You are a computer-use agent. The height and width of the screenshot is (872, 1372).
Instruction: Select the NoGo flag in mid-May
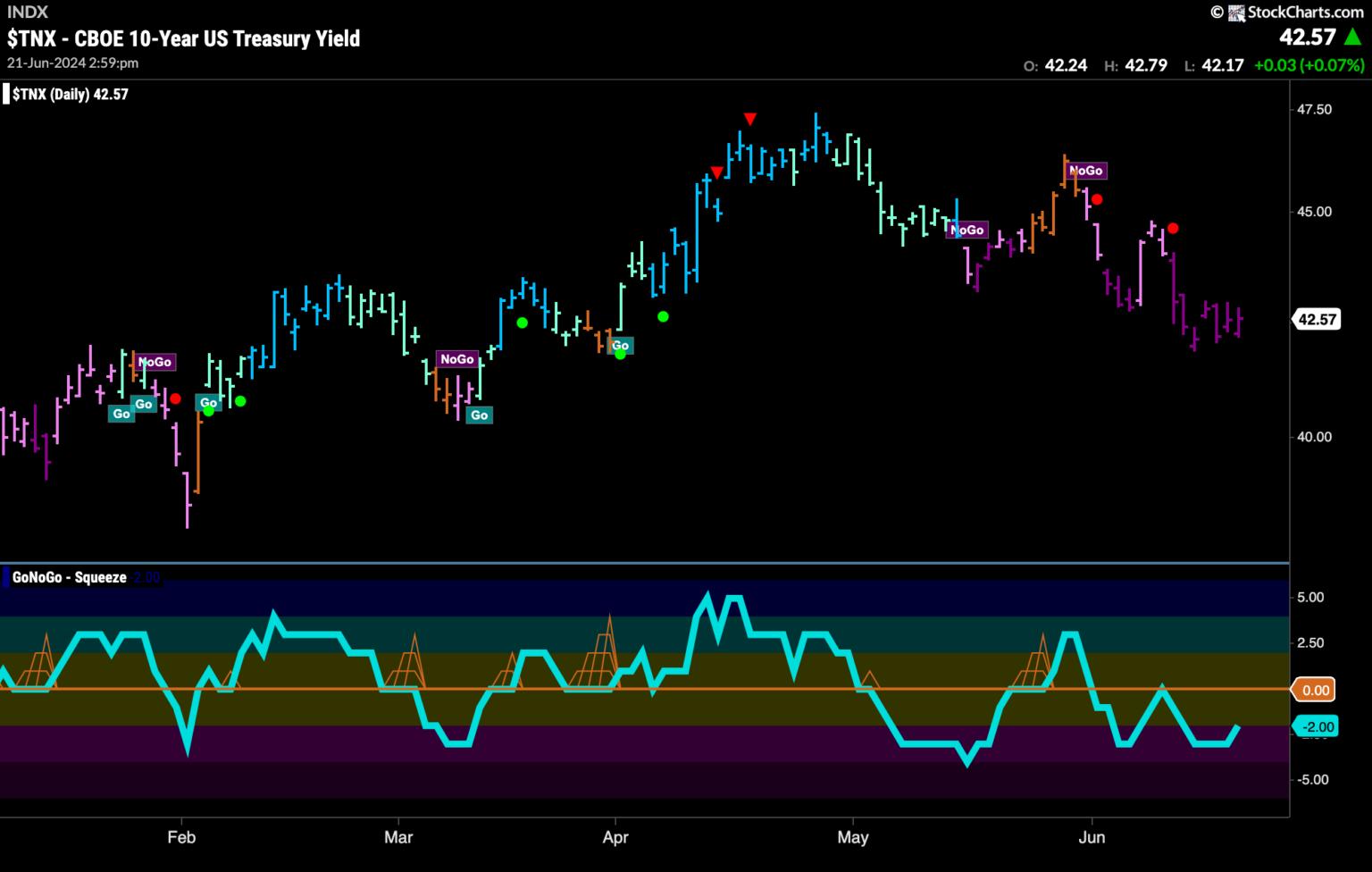coord(966,231)
